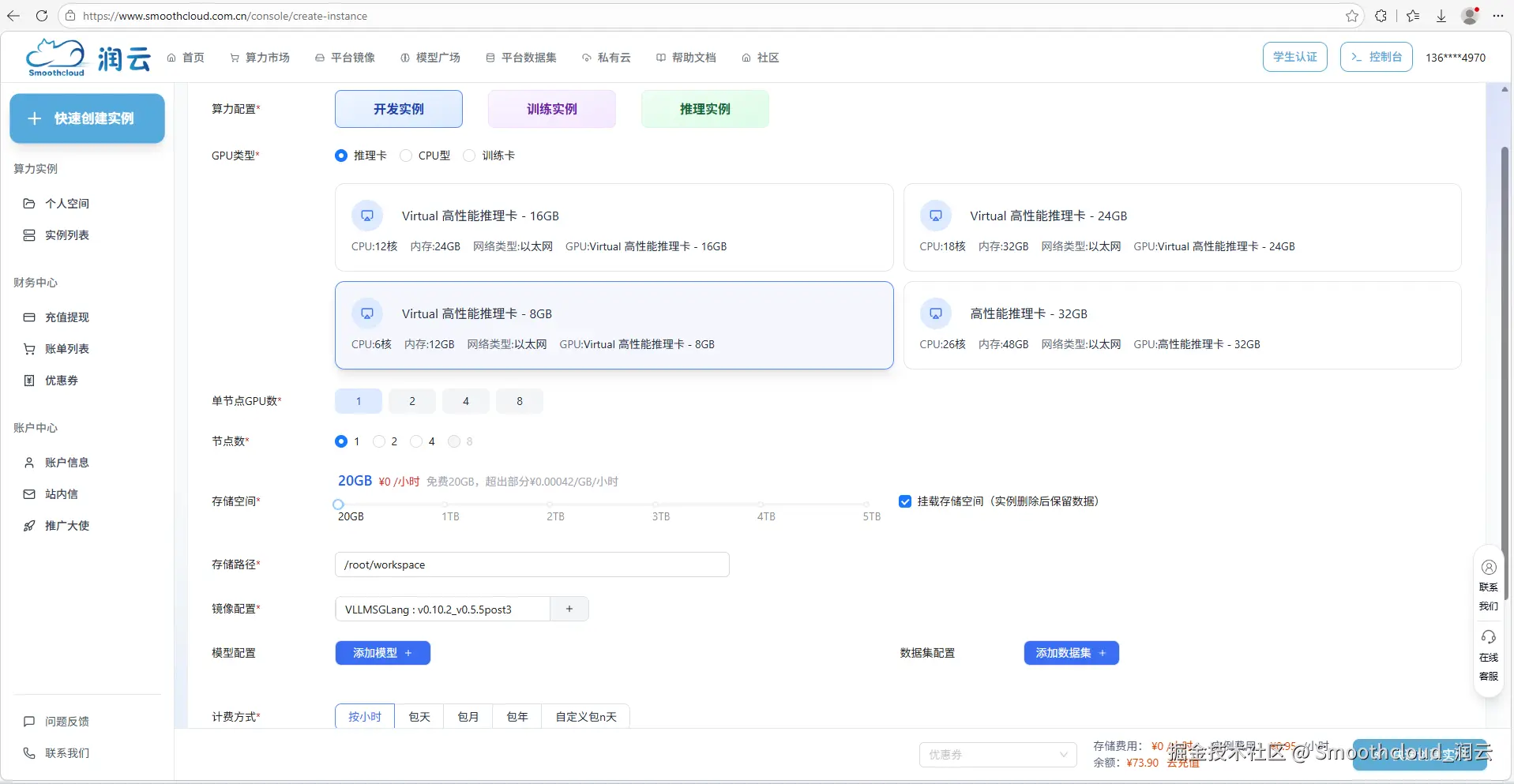Open the browser settings and more menu

click(x=1498, y=16)
